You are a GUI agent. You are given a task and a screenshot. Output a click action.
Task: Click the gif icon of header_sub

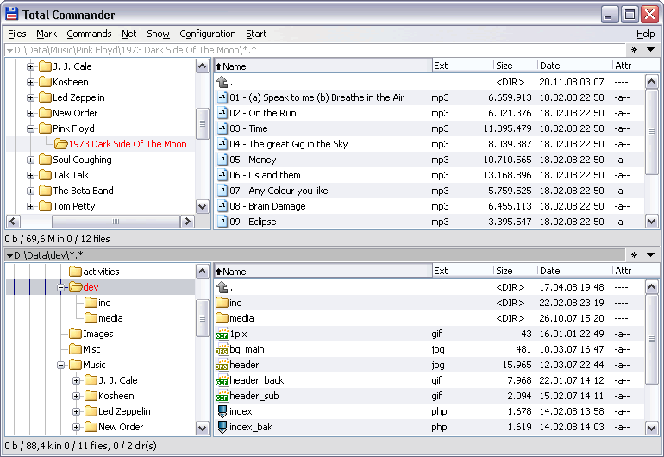point(222,396)
